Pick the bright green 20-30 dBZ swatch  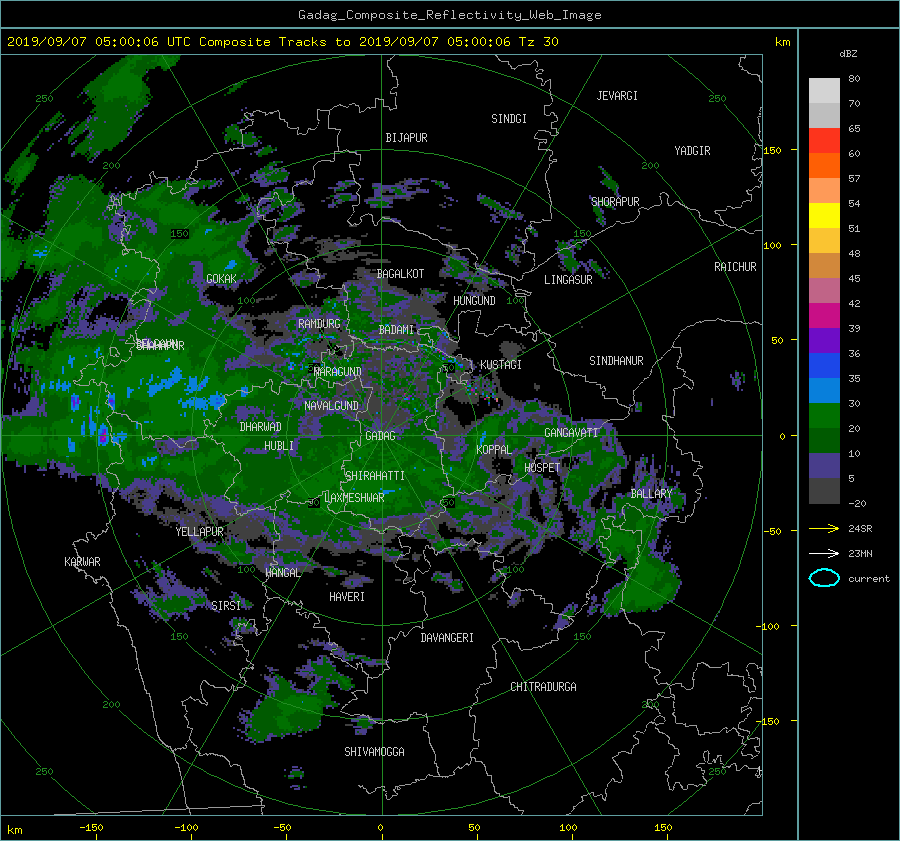(824, 416)
